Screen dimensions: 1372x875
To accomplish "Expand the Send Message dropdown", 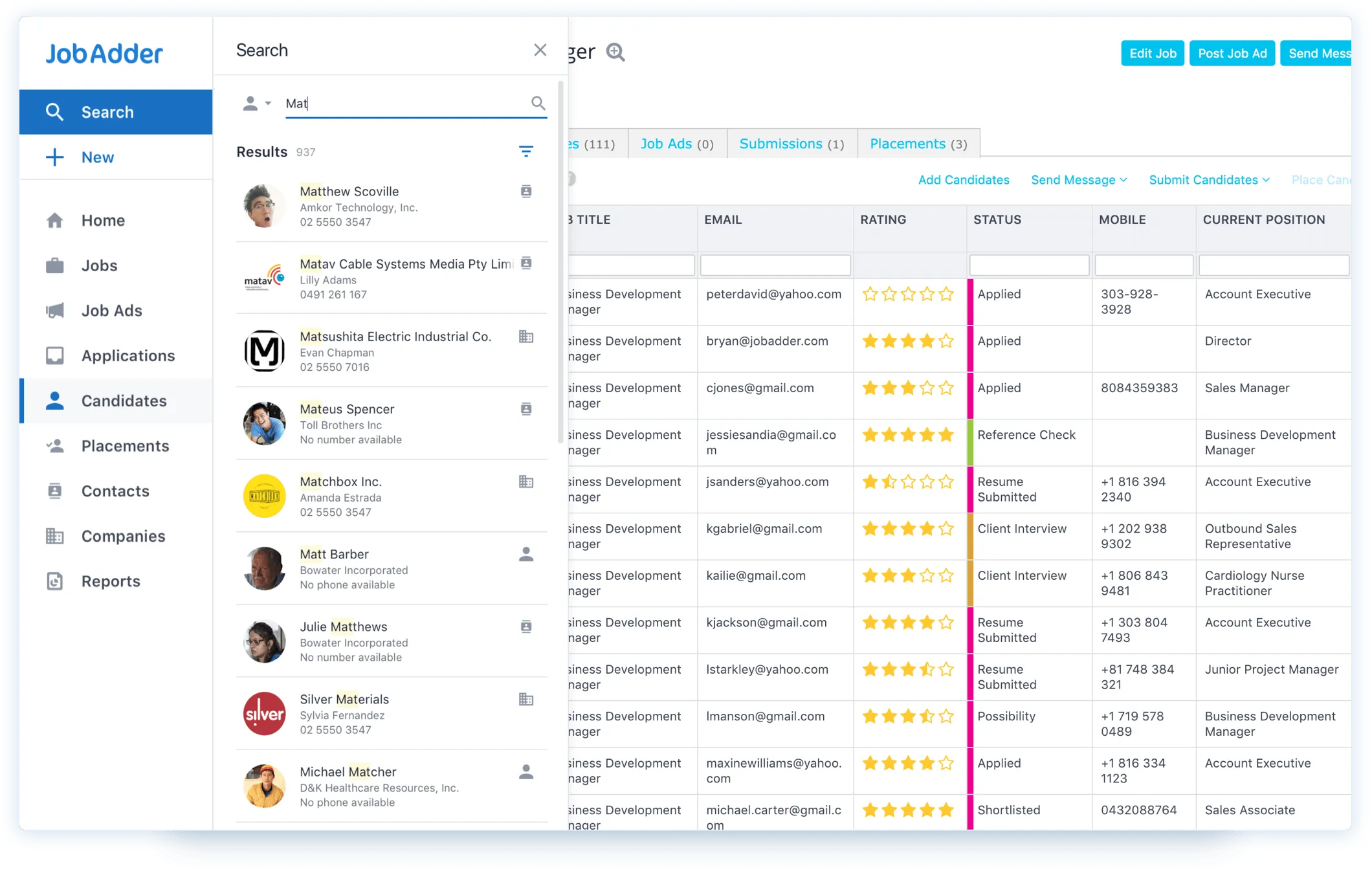I will 1078,180.
